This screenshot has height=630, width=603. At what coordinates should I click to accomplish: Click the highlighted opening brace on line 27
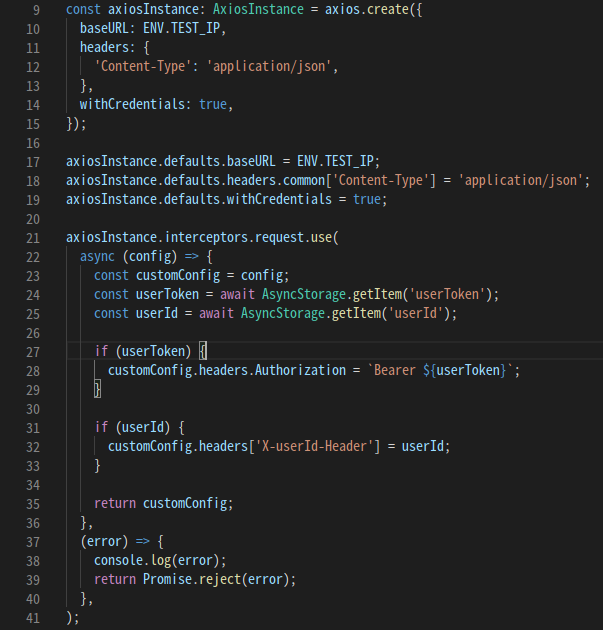(x=203, y=352)
